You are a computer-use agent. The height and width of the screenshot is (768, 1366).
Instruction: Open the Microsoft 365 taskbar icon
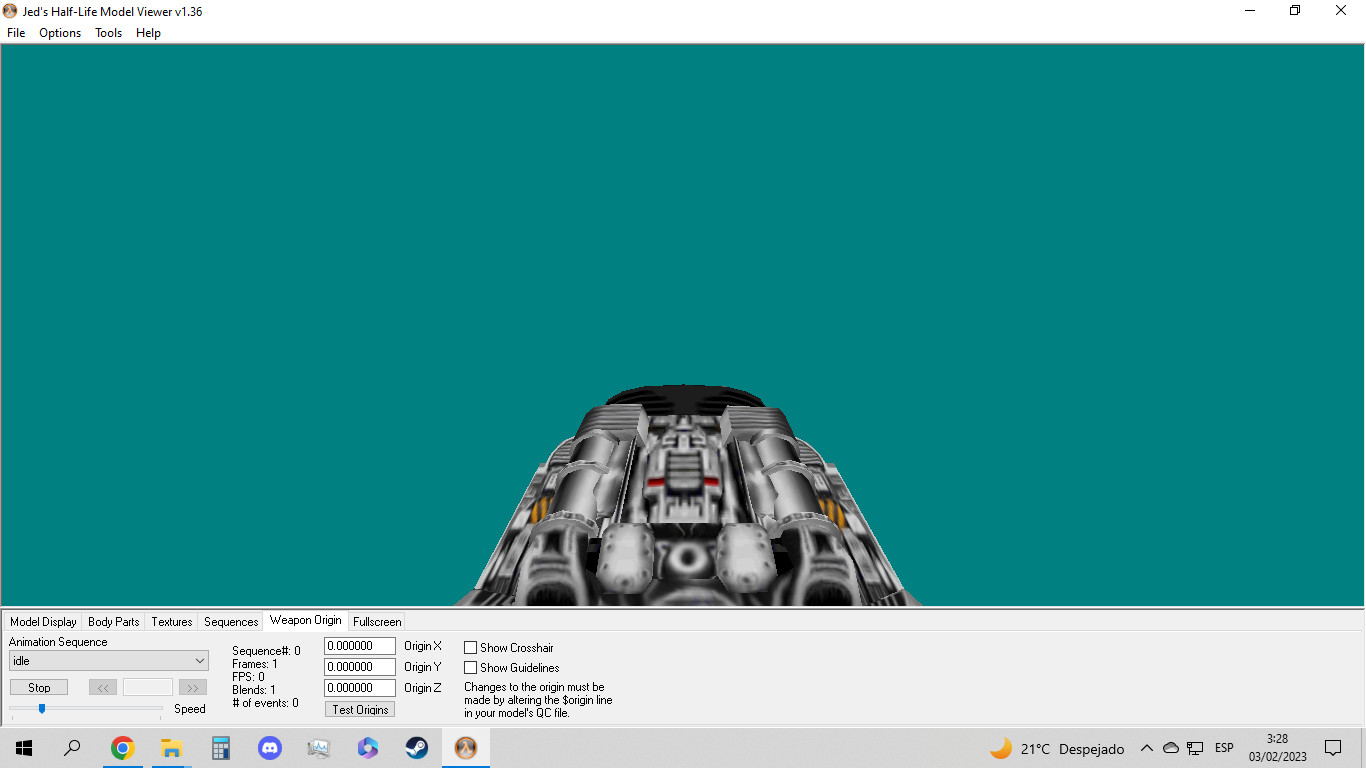[368, 748]
